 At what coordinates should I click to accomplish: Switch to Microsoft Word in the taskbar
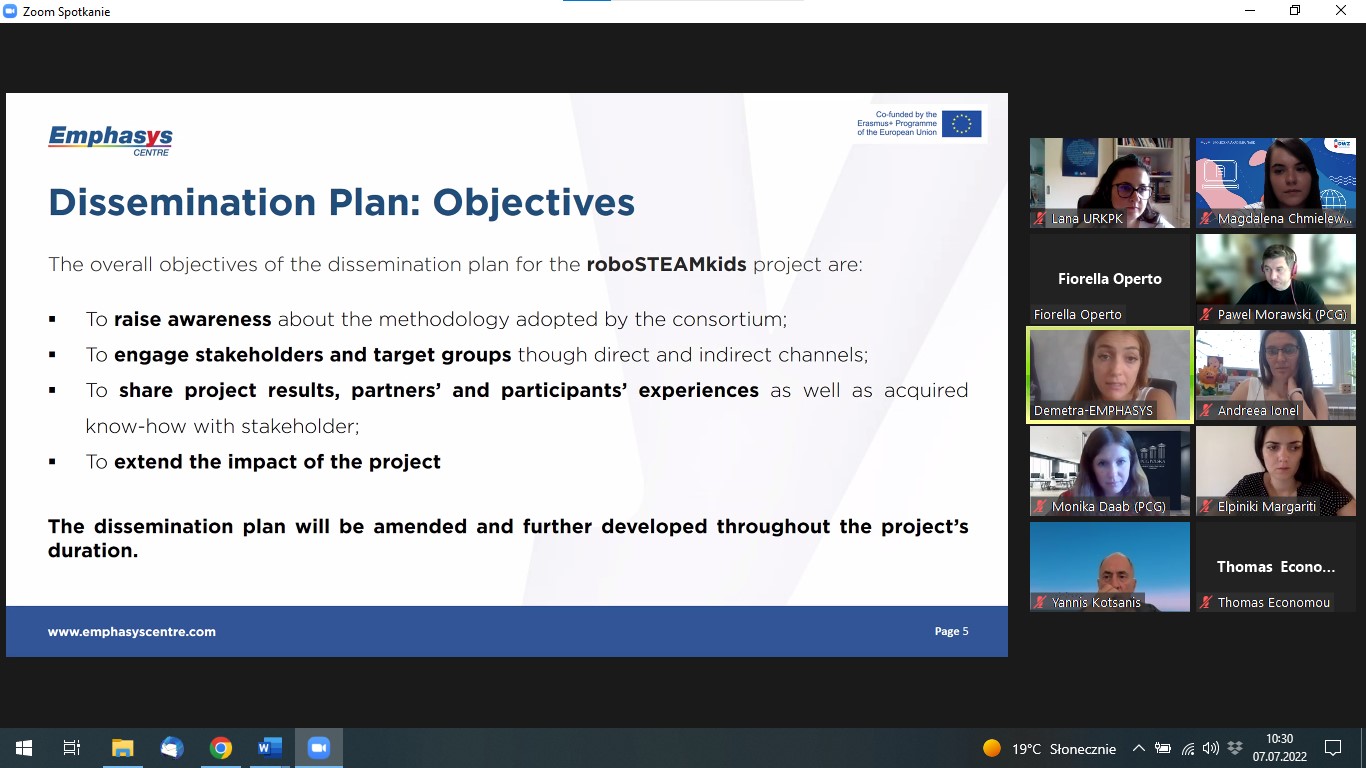269,748
